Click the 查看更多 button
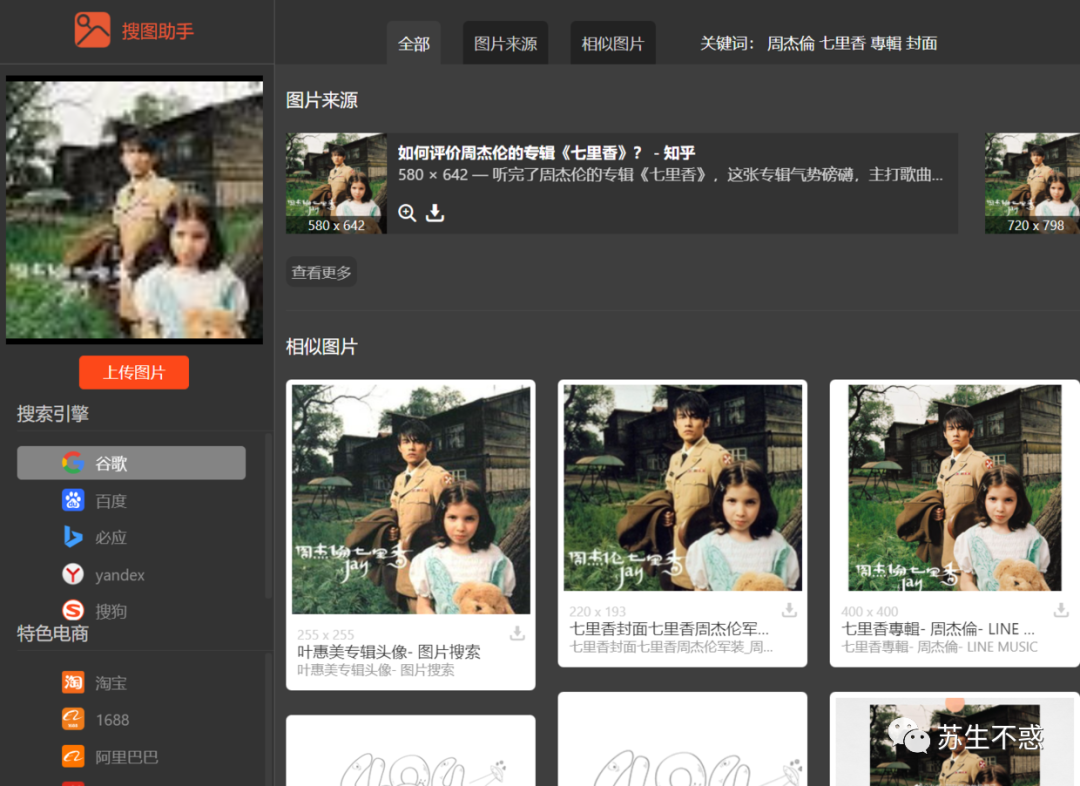The image size is (1080, 786). point(321,272)
